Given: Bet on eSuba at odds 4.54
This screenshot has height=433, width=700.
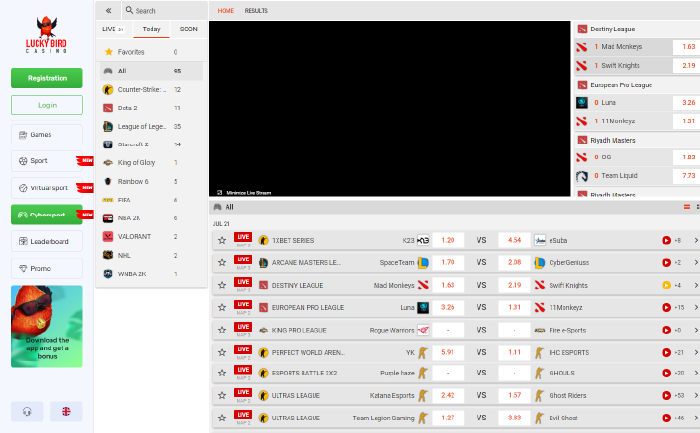Looking at the screenshot, I should point(514,241).
